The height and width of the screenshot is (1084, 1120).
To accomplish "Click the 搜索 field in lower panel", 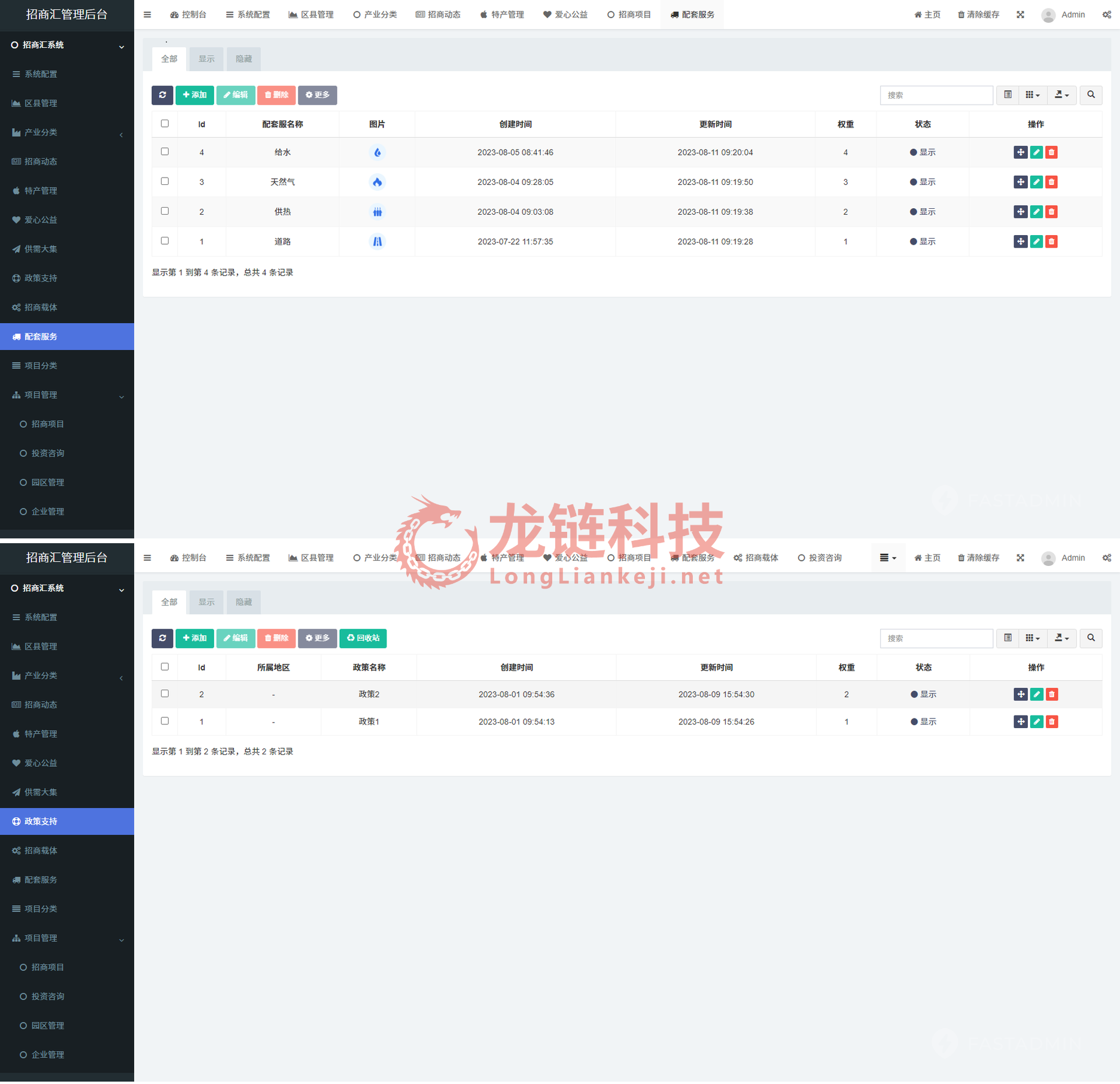I will (936, 638).
